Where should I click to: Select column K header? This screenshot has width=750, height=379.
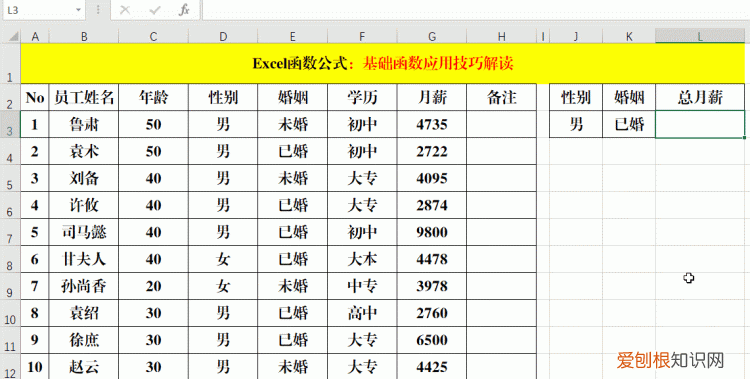tap(629, 36)
